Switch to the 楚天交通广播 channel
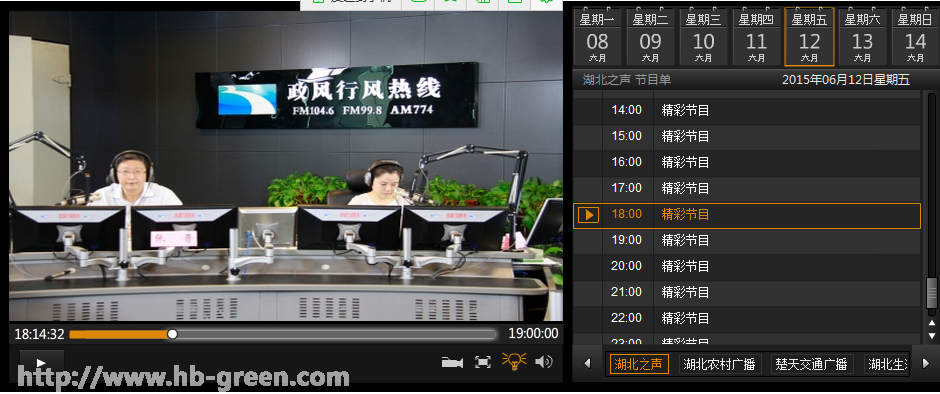The height and width of the screenshot is (394, 940). coord(811,364)
